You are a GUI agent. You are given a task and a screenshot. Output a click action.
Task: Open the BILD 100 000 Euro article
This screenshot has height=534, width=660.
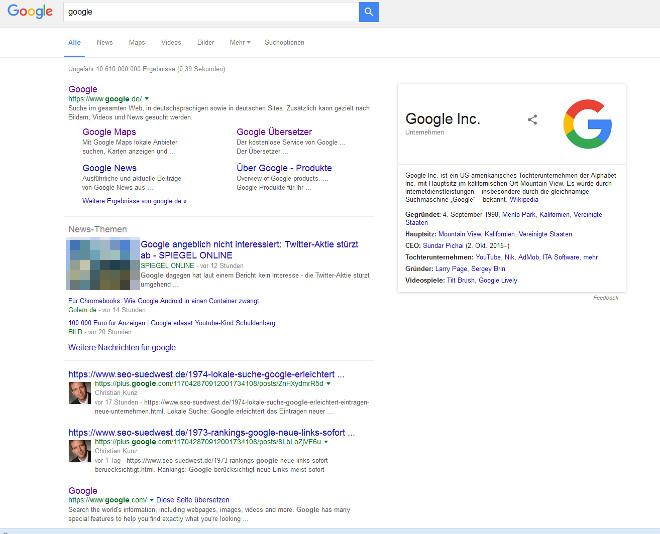point(172,323)
